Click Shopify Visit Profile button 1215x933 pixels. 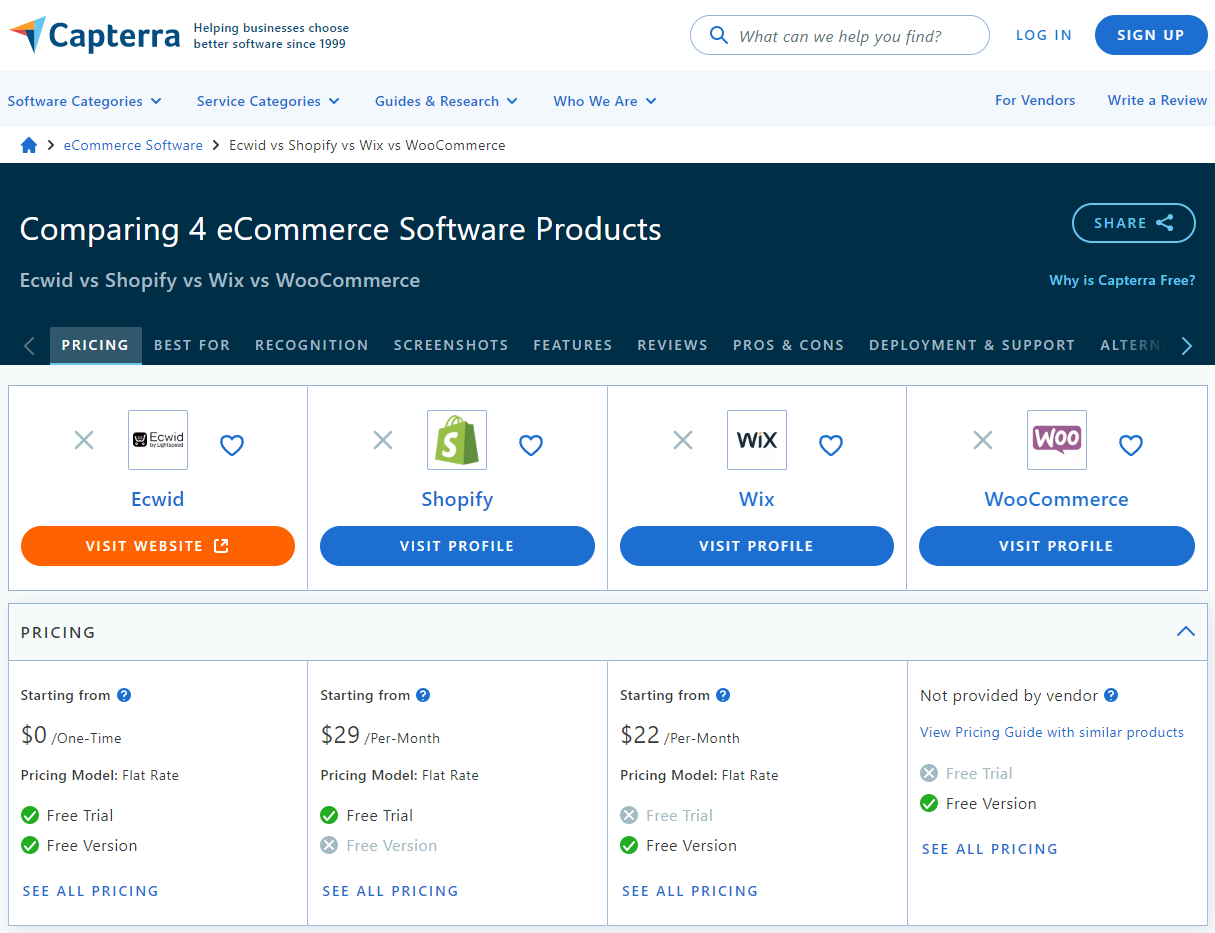coord(457,546)
